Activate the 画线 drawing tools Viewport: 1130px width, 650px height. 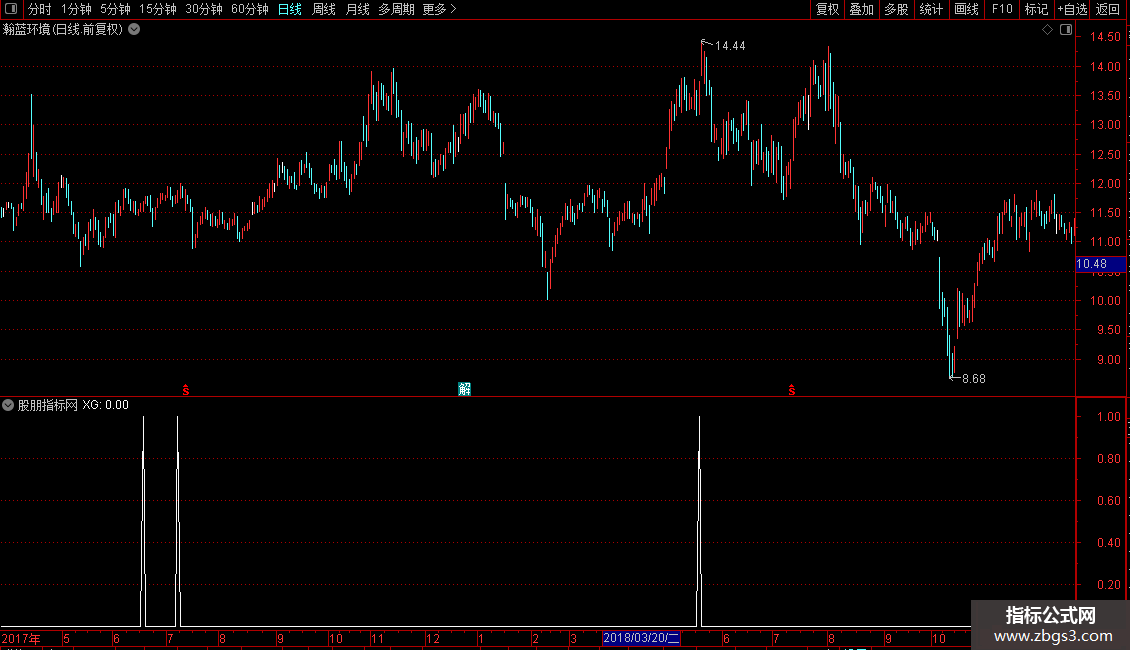[966, 9]
